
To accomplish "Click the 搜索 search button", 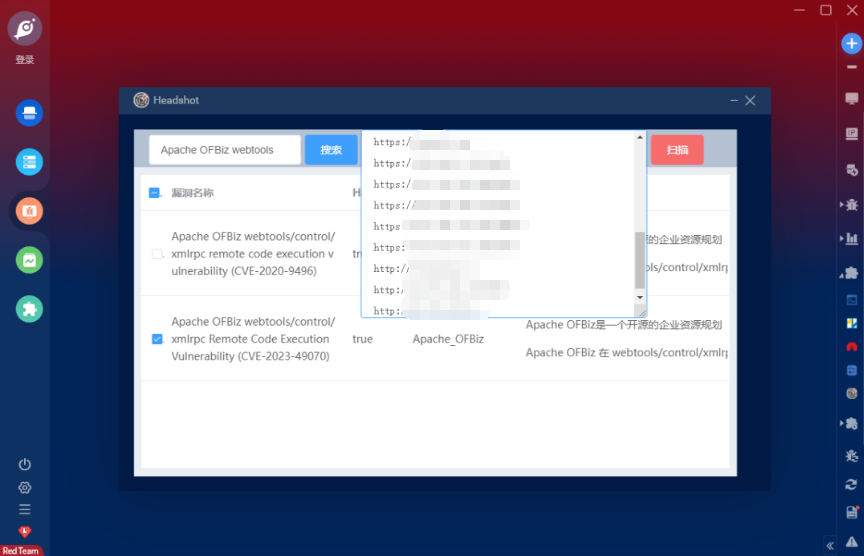I will pos(331,150).
